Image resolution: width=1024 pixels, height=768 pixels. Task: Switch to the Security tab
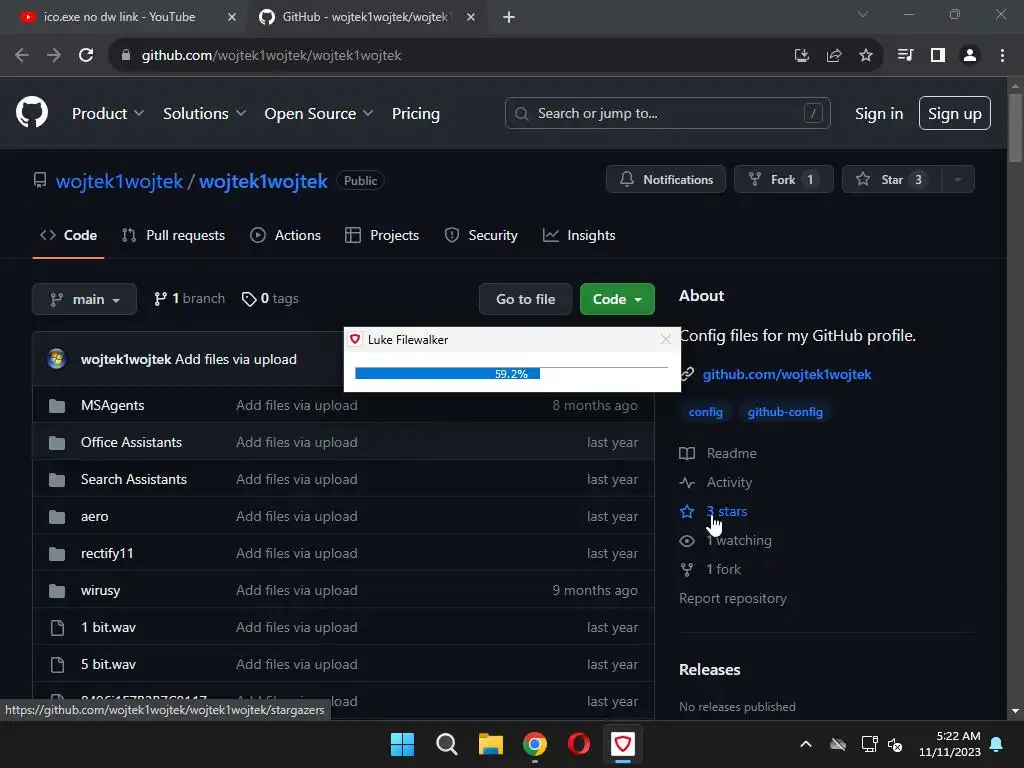point(481,235)
